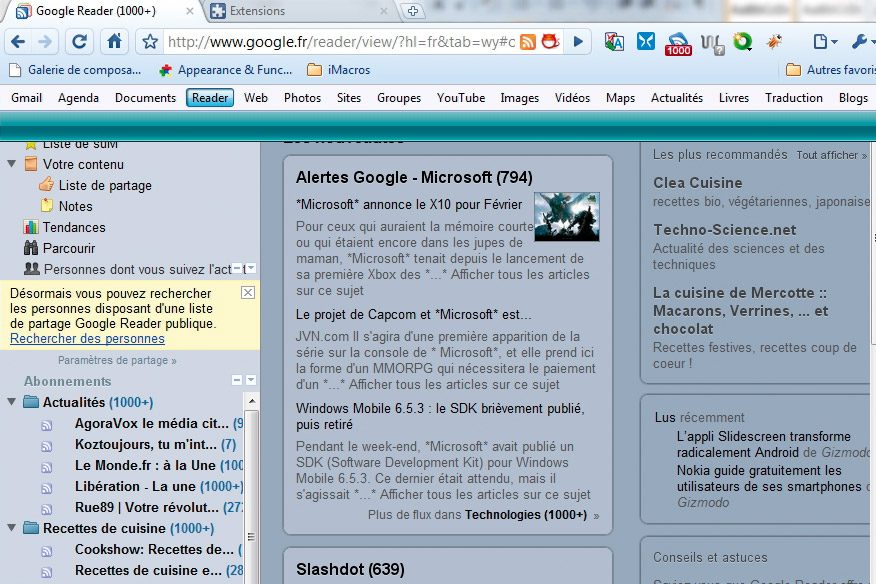876x584 pixels.
Task: Click the subscriptions list scroll-up arrow
Action: pyautogui.click(x=252, y=401)
